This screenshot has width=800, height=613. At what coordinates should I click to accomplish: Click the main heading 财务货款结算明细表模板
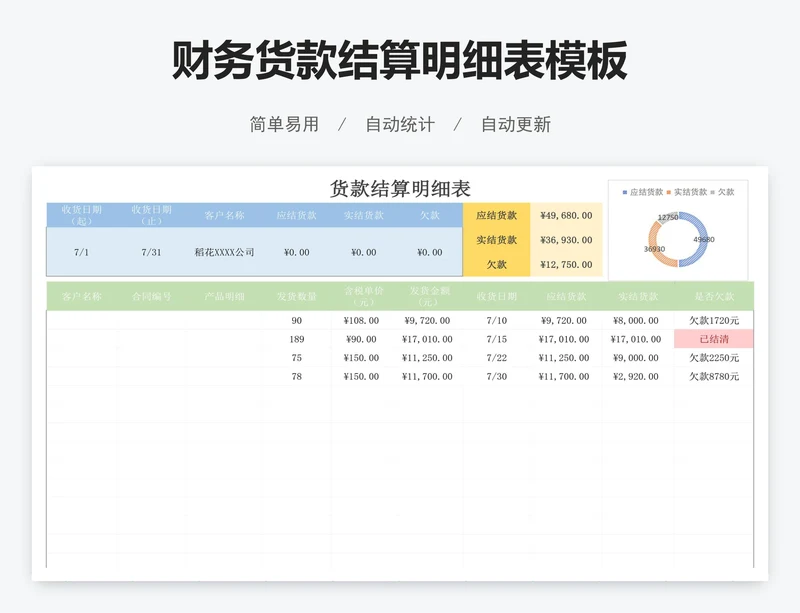click(399, 61)
